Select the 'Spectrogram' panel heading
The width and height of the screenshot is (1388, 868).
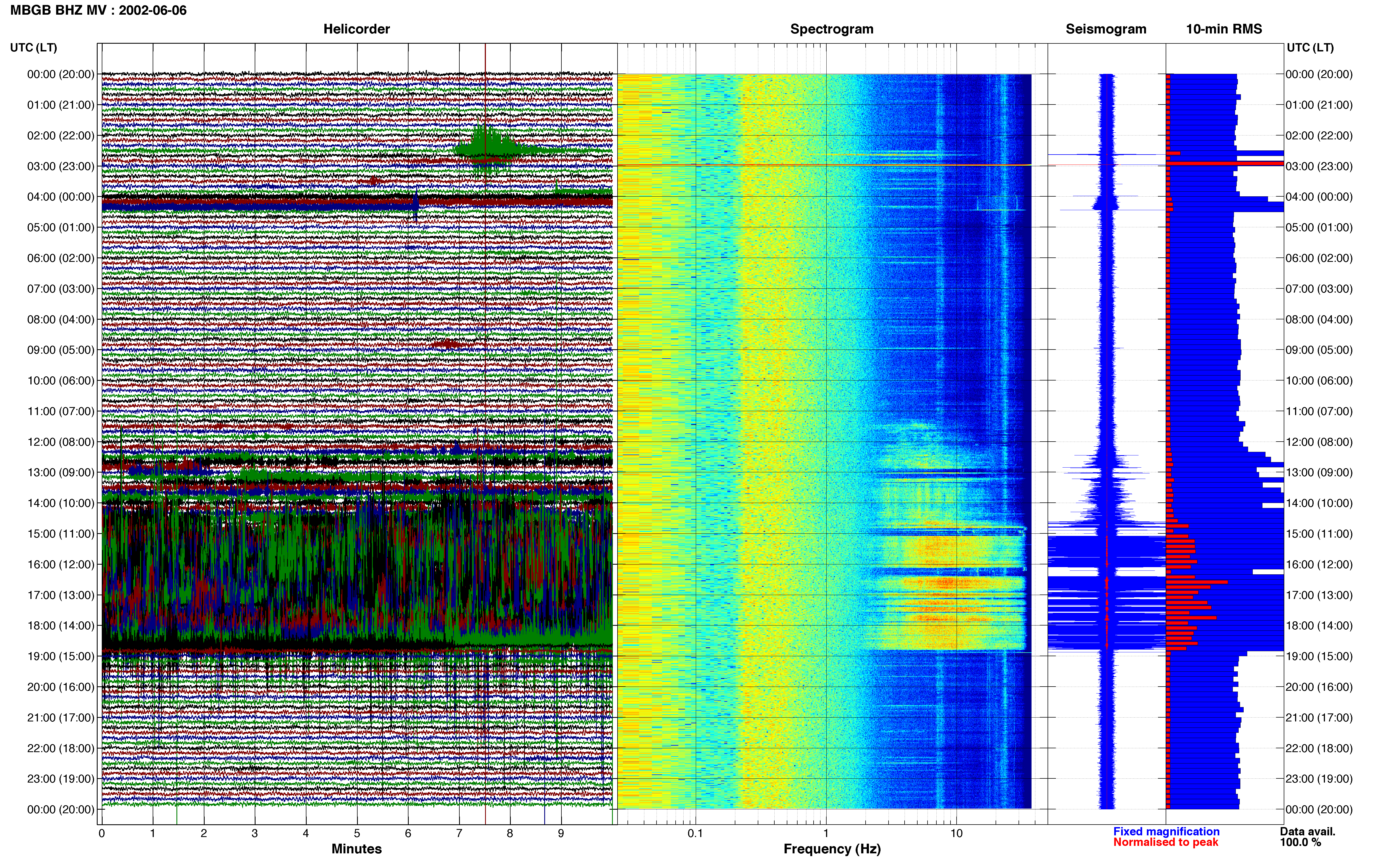(832, 29)
